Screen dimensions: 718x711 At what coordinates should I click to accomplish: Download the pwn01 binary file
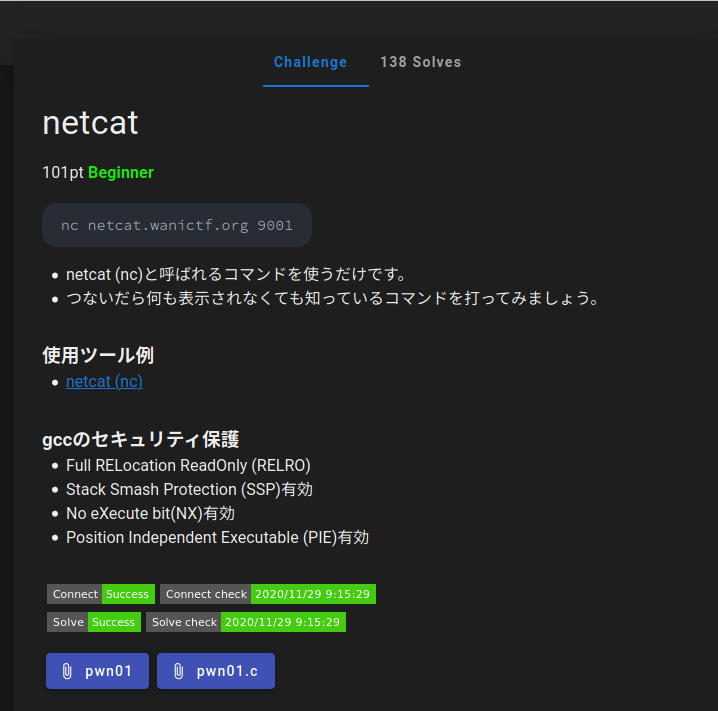tap(97, 671)
